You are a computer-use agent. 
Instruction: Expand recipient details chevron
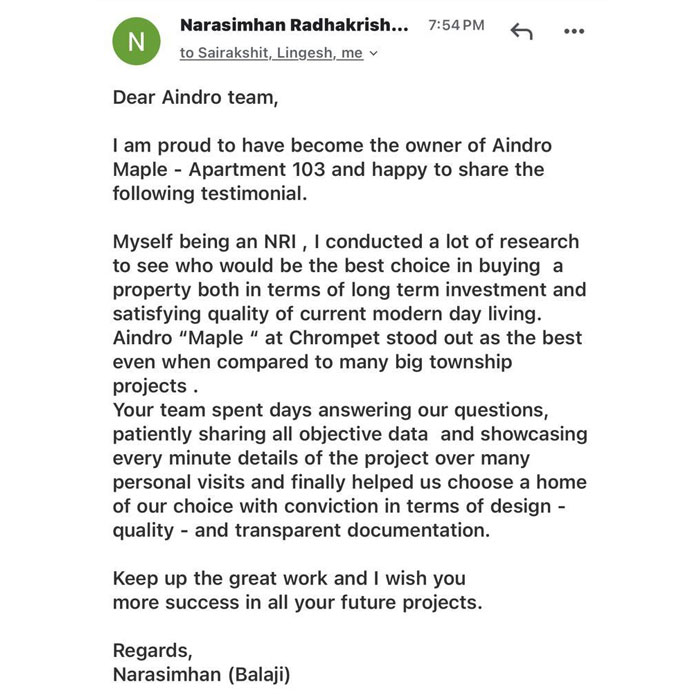tap(374, 54)
